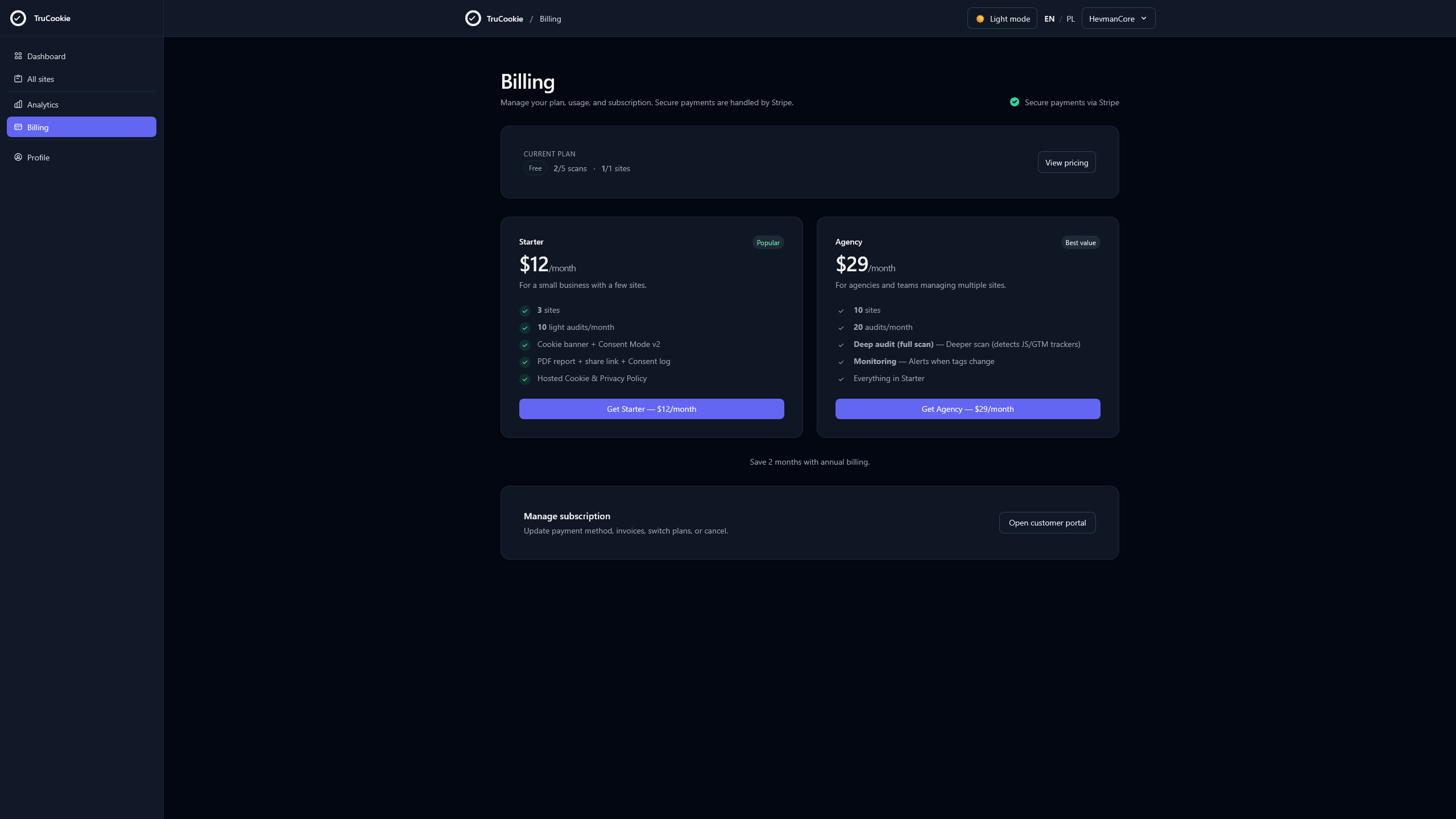Click the Free plan badge
Screen dimensions: 1456x819
tap(535, 168)
